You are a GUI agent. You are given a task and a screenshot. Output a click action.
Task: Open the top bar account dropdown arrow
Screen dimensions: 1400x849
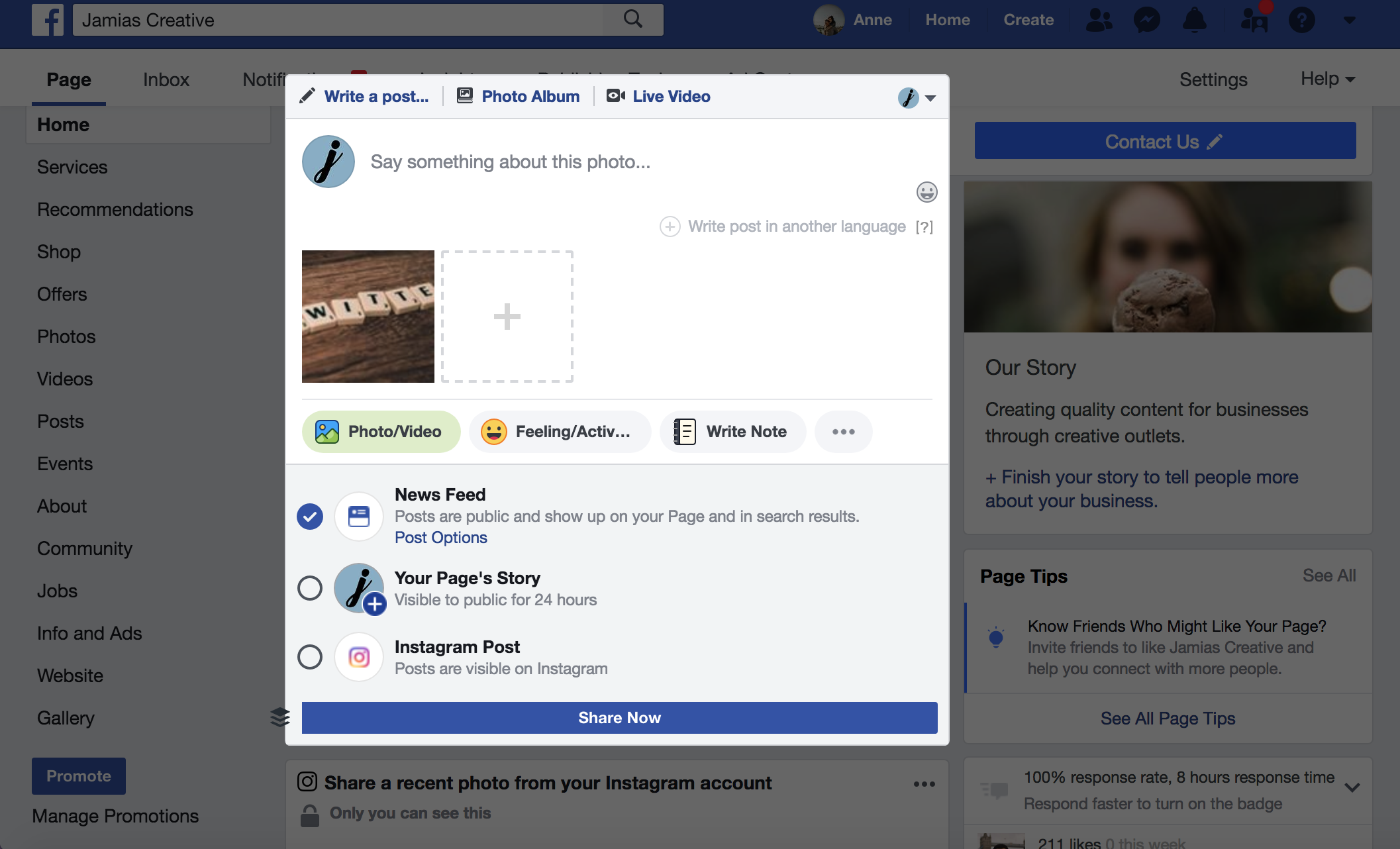[1350, 21]
